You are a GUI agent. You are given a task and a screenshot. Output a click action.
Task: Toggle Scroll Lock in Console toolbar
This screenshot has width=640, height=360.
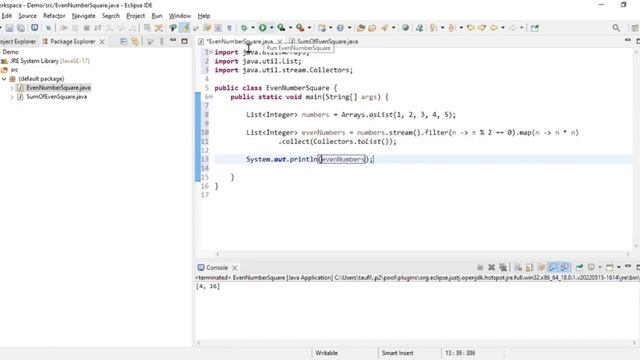pyautogui.click(x=529, y=267)
